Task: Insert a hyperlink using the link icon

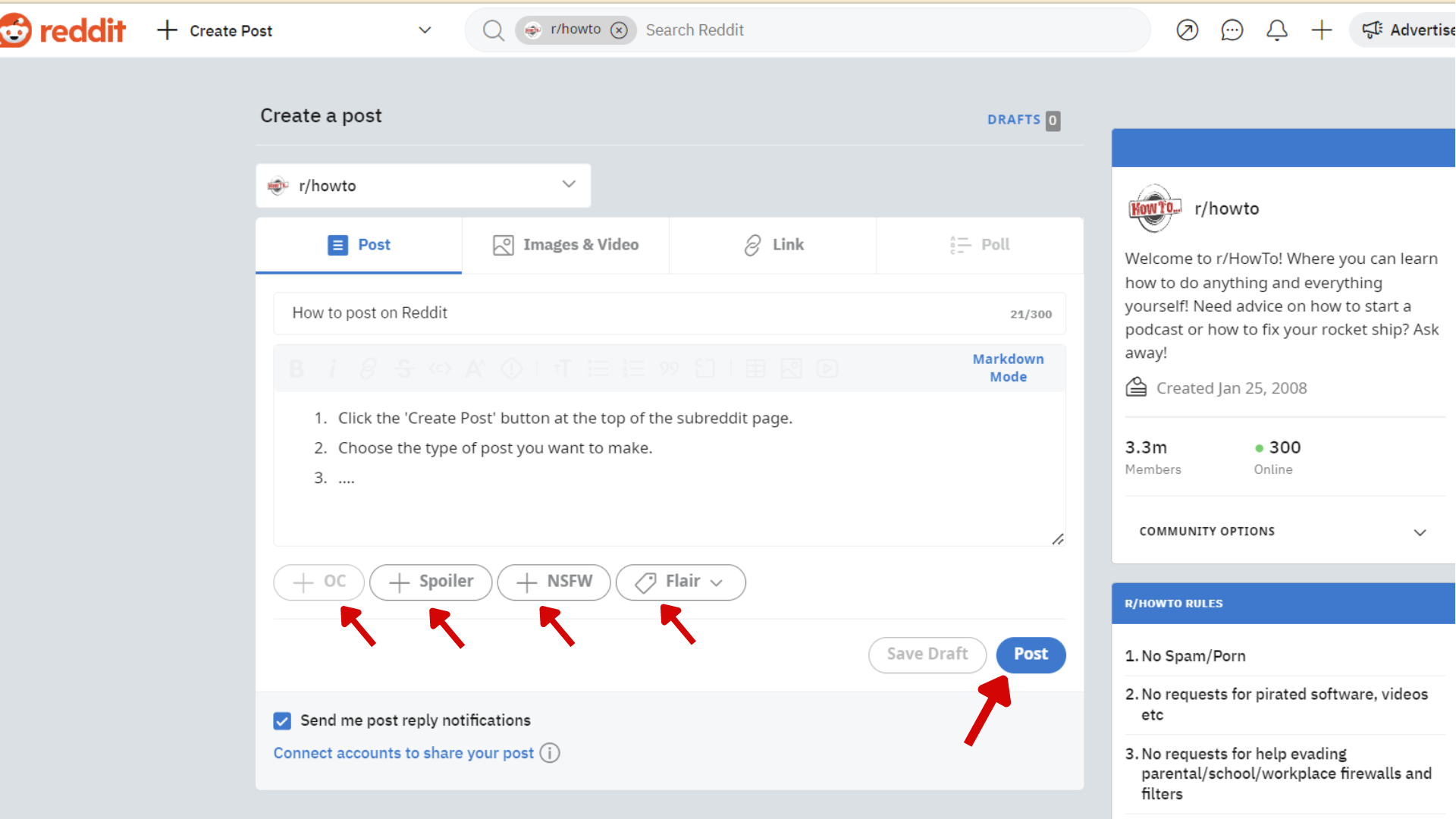Action: 368,369
